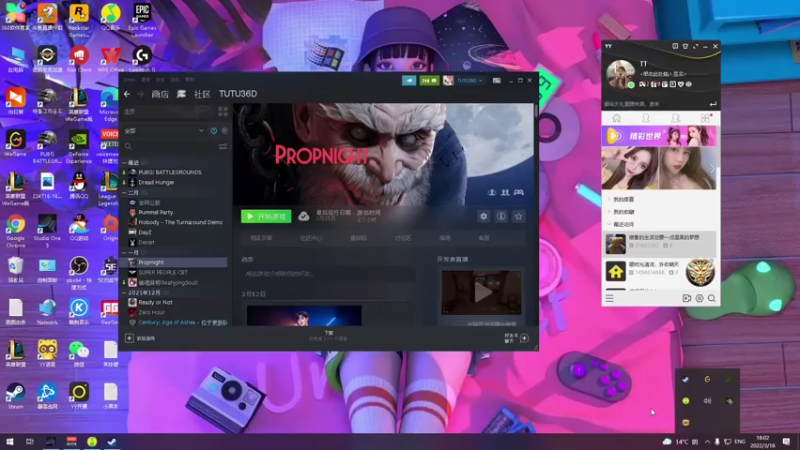The height and width of the screenshot is (450, 800).
Task: Play the developer broadcast video thumbnail
Action: coord(482,292)
